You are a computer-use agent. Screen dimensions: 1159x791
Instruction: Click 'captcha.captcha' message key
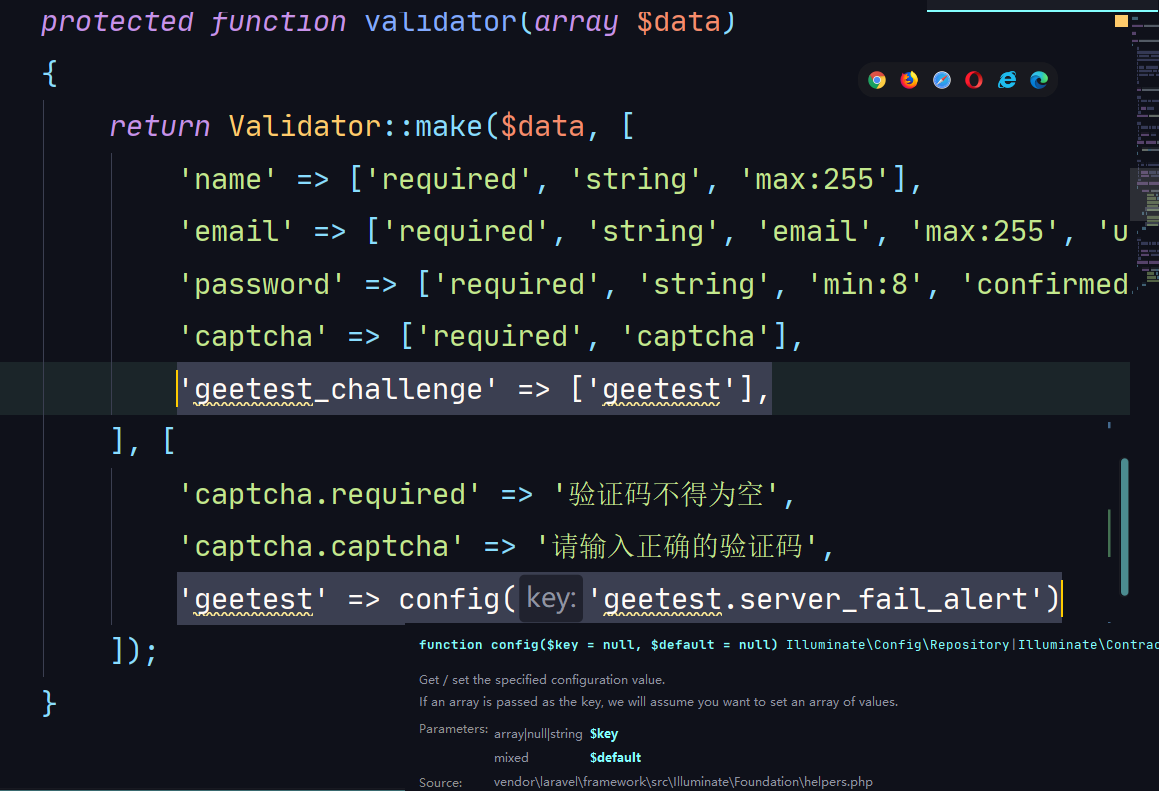[x=322, y=546]
